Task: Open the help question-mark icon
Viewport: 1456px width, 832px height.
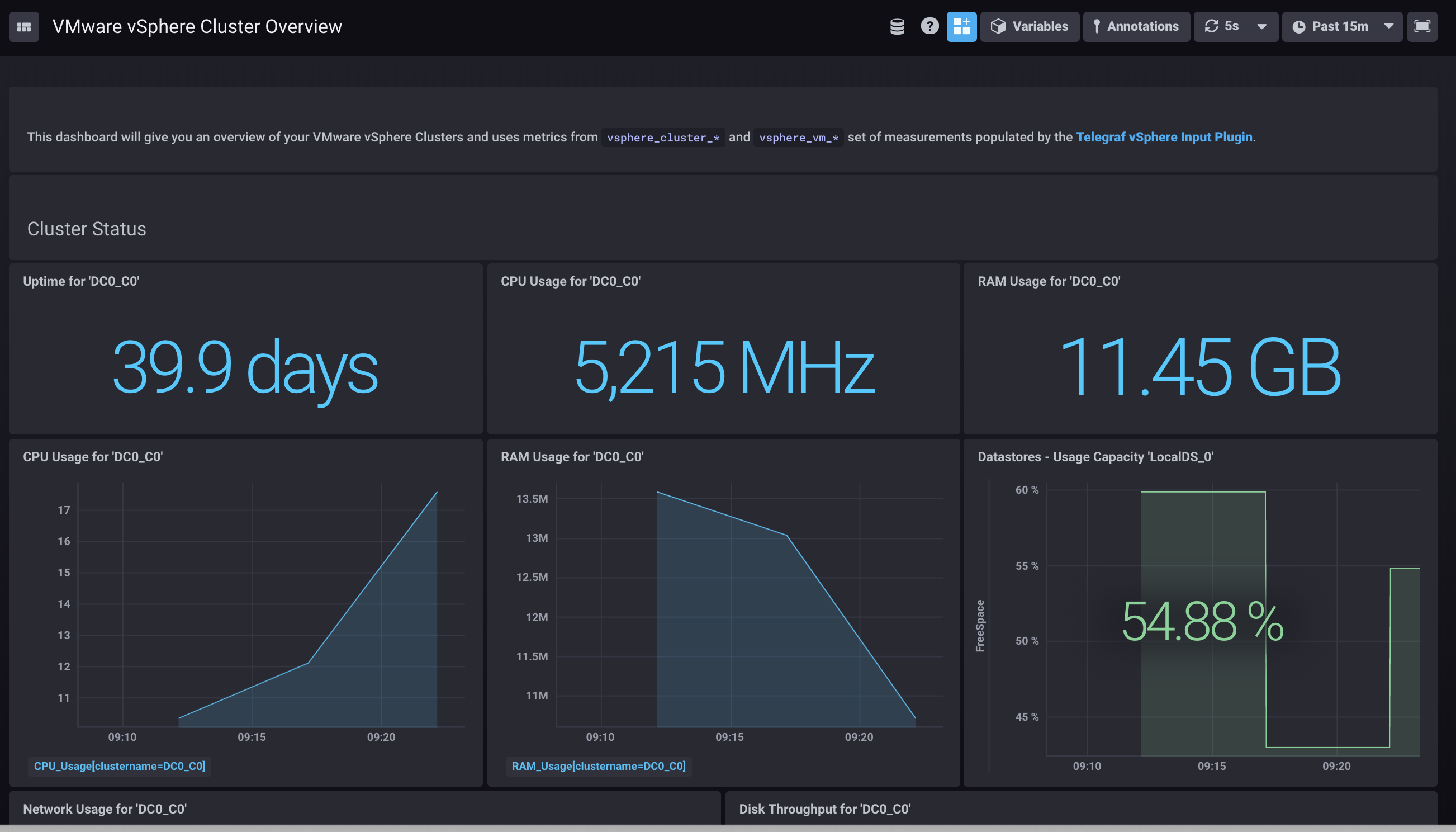Action: pyautogui.click(x=929, y=26)
